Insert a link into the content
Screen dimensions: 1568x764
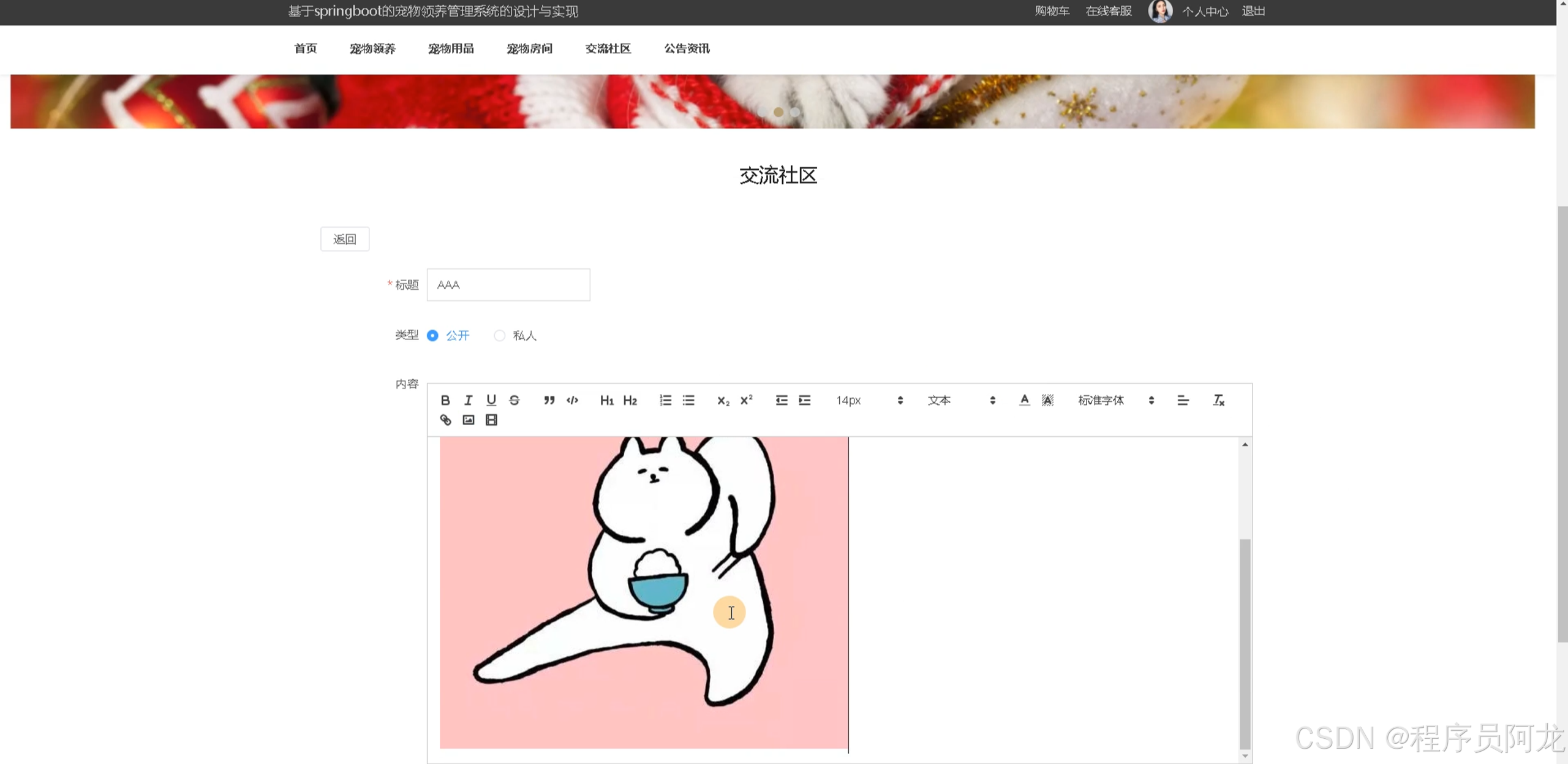[445, 420]
